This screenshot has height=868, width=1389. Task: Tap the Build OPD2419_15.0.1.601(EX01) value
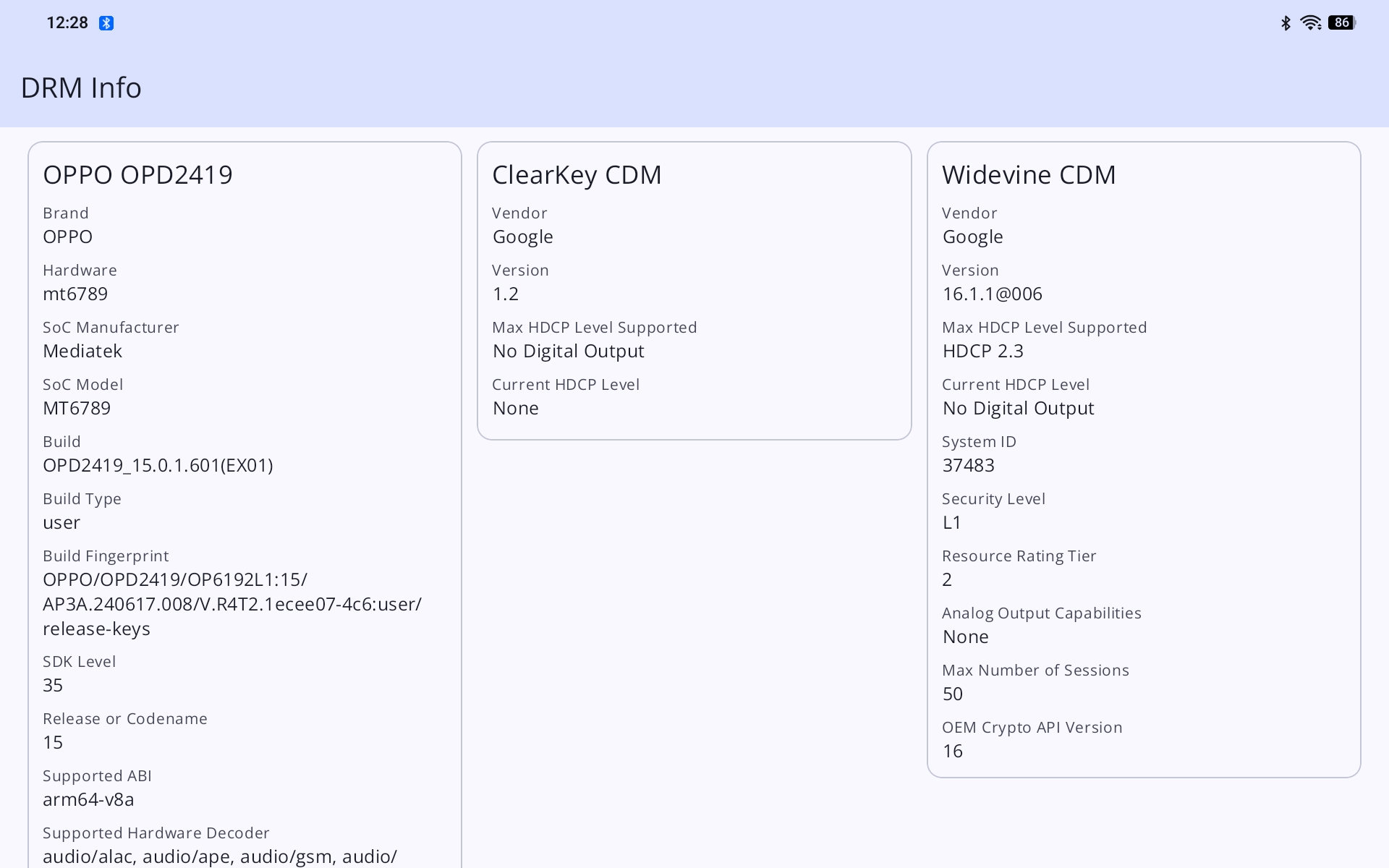[x=158, y=465]
